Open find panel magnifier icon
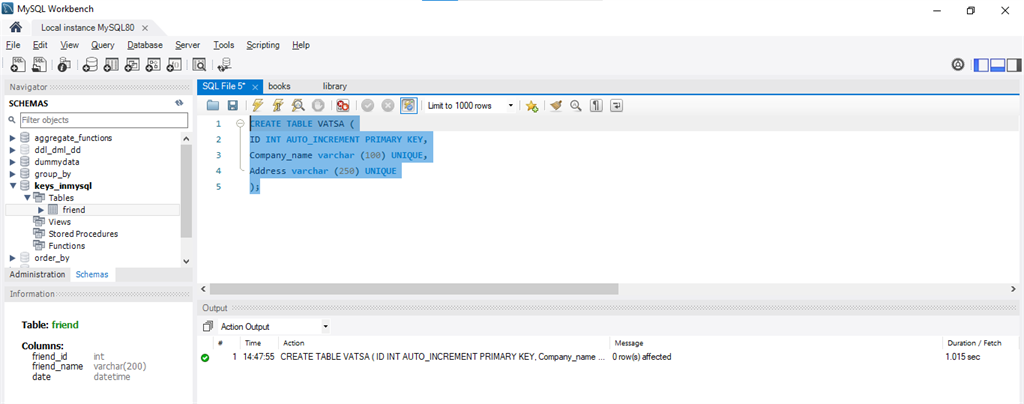 pyautogui.click(x=575, y=105)
